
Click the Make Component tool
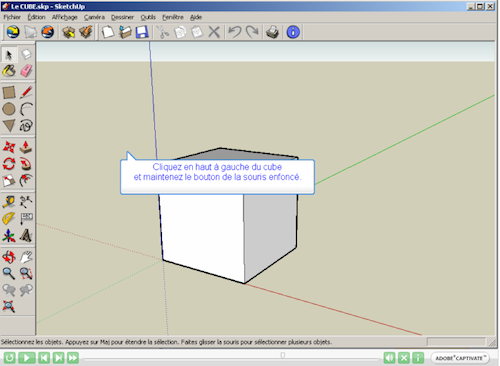(x=26, y=54)
